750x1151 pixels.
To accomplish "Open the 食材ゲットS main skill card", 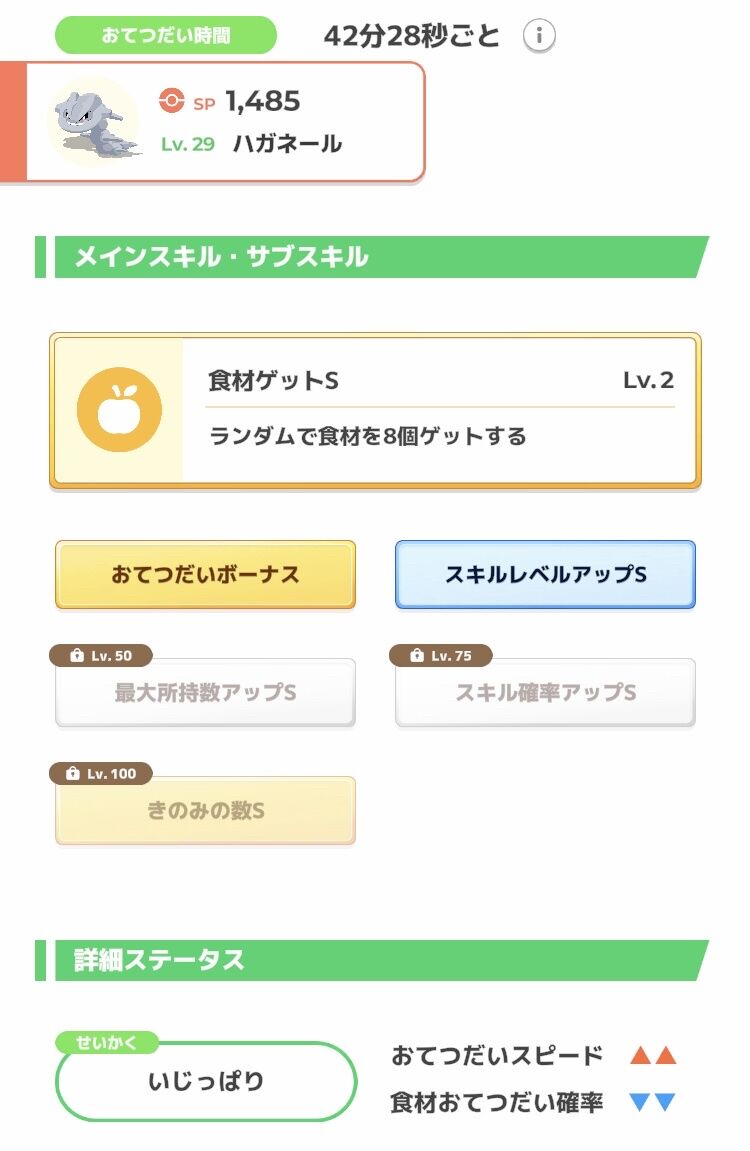I will point(375,410).
